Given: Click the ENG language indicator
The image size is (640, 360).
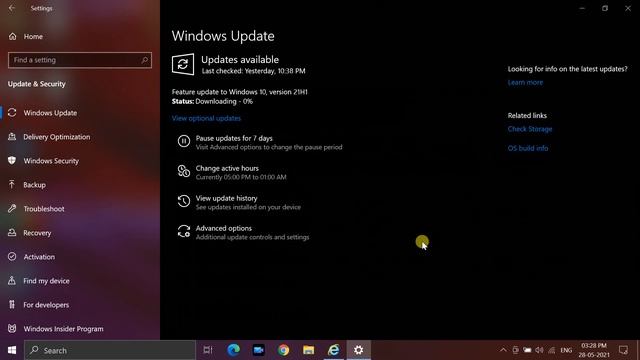Looking at the screenshot, I should click(566, 350).
